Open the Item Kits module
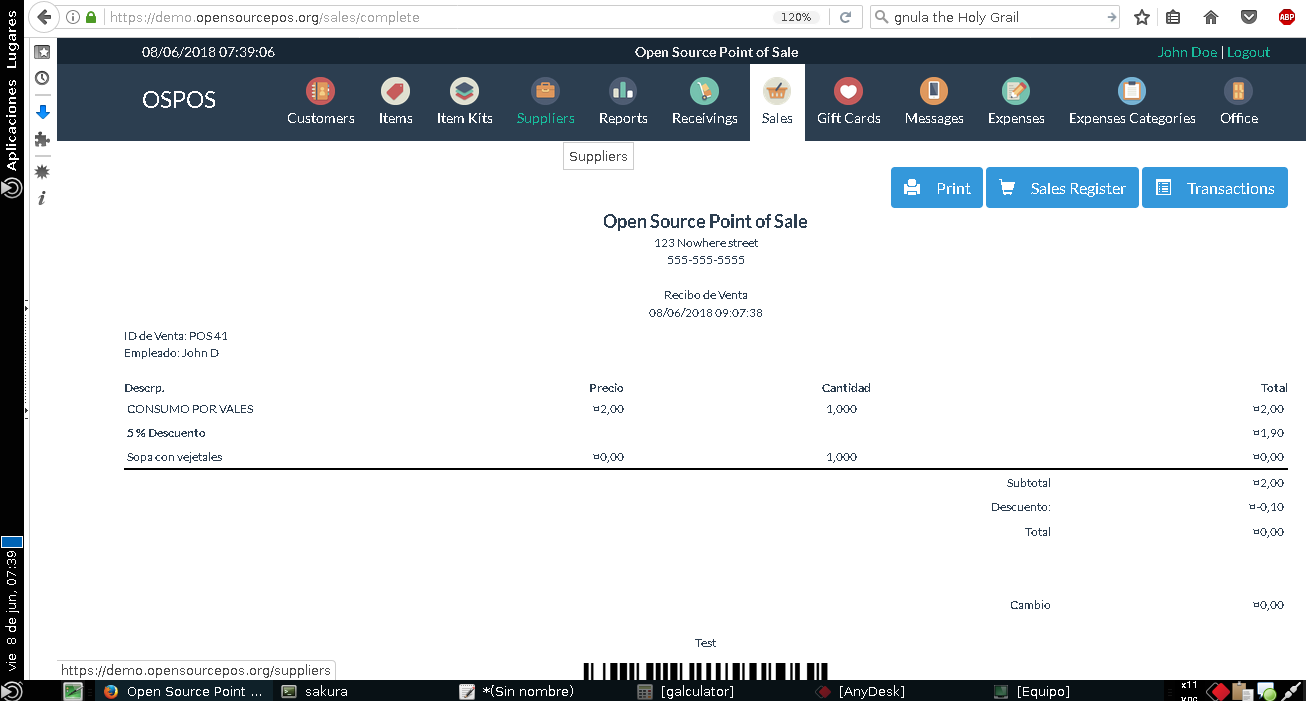The image size is (1306, 701). [463, 100]
